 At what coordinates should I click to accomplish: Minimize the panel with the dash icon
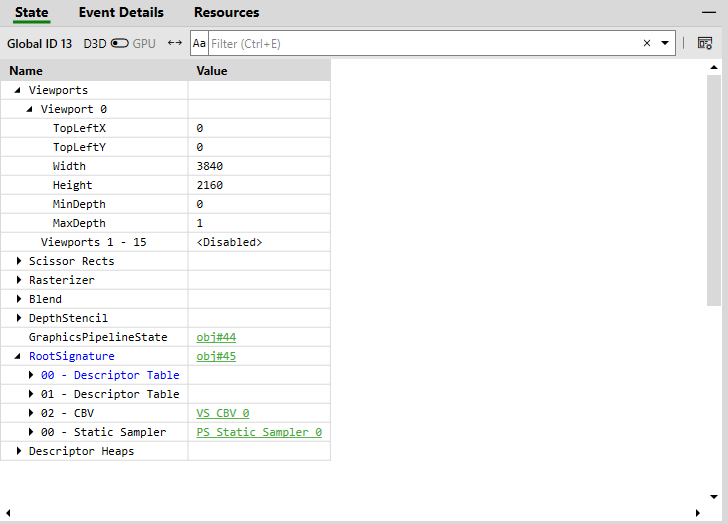(x=709, y=13)
